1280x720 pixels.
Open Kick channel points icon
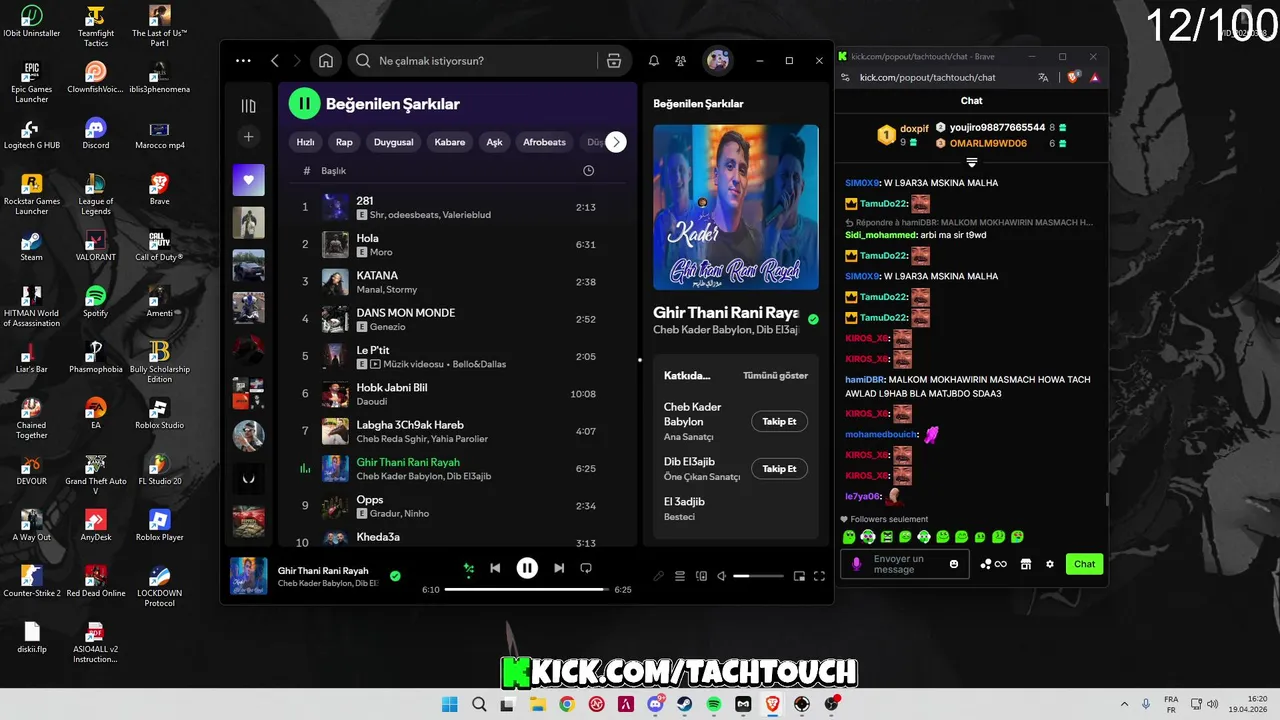pos(993,564)
